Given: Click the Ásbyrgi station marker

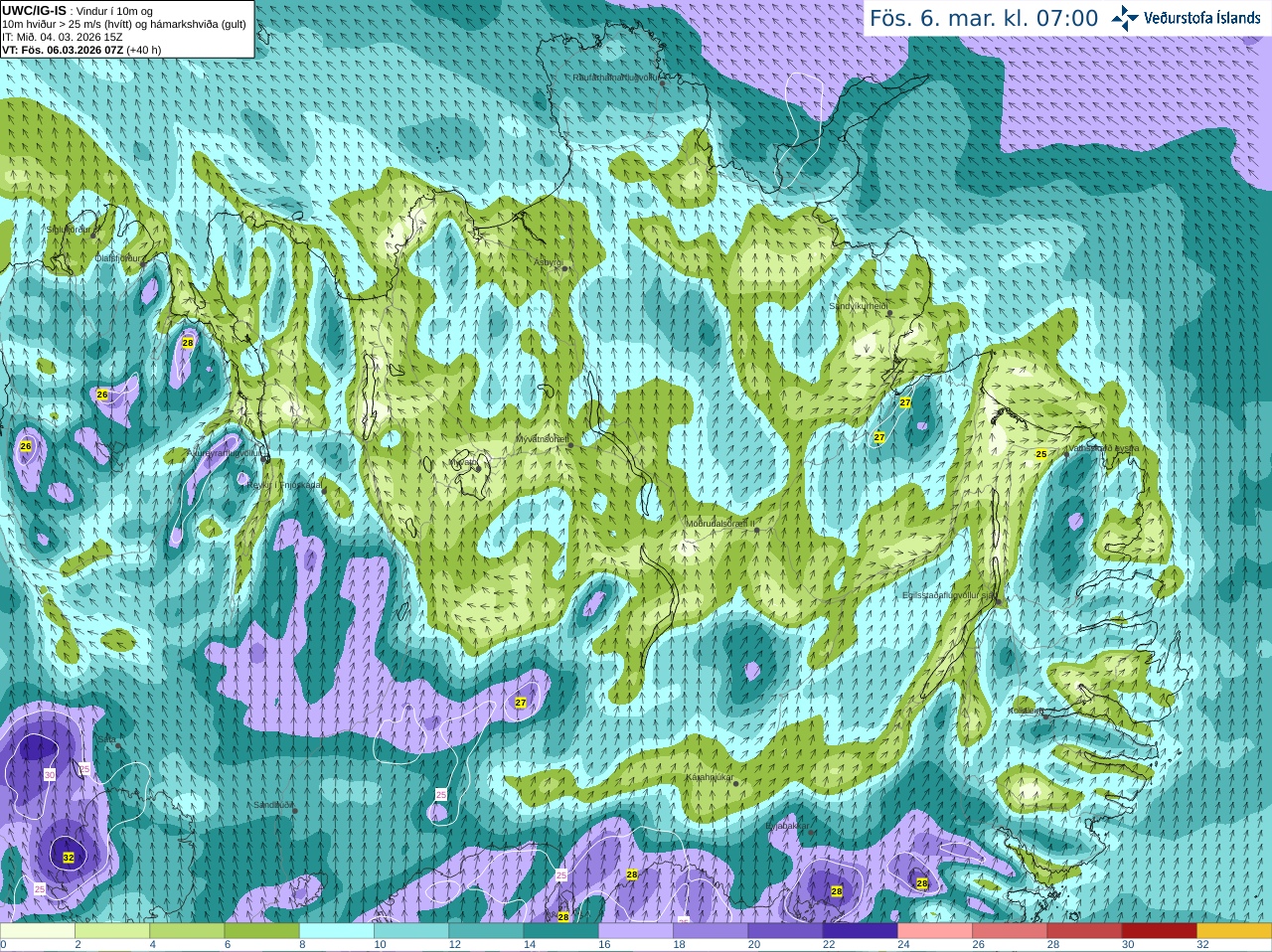Looking at the screenshot, I should point(564,267).
